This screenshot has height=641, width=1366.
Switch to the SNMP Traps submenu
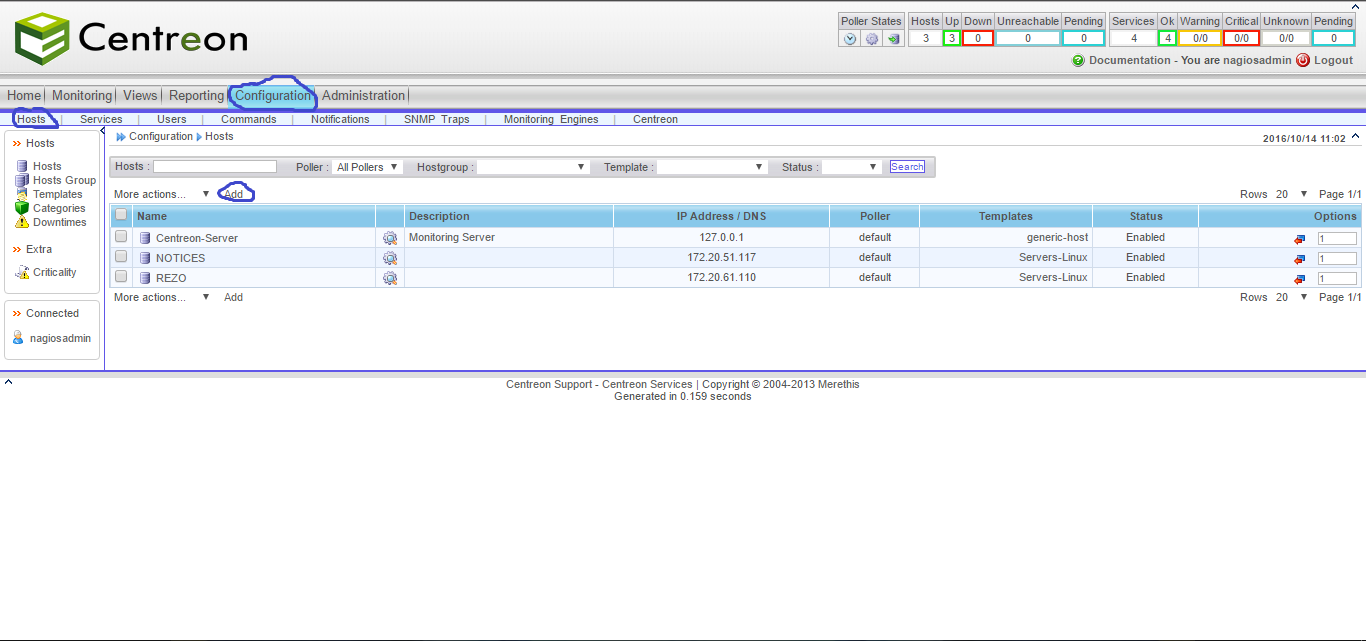click(x=436, y=119)
